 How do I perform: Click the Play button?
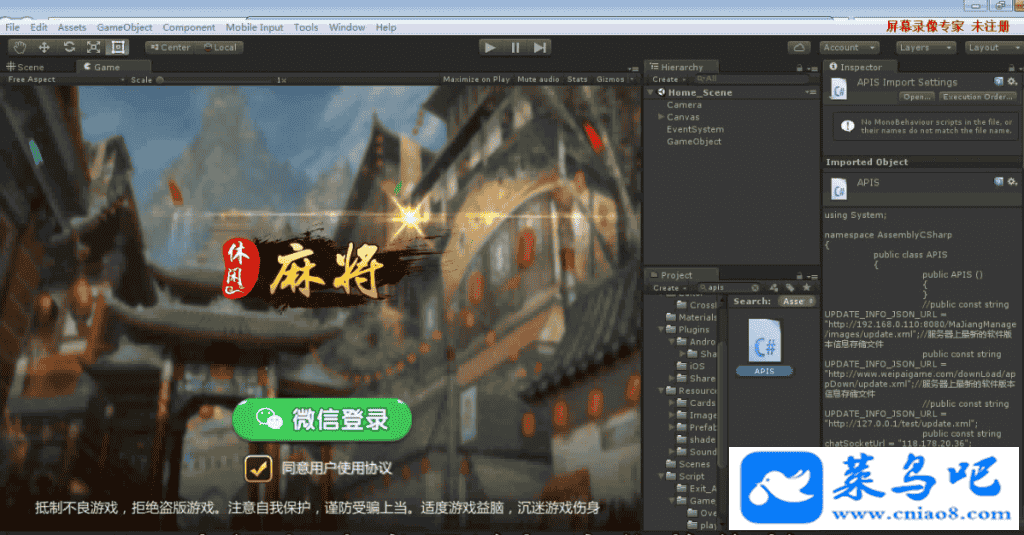[490, 47]
